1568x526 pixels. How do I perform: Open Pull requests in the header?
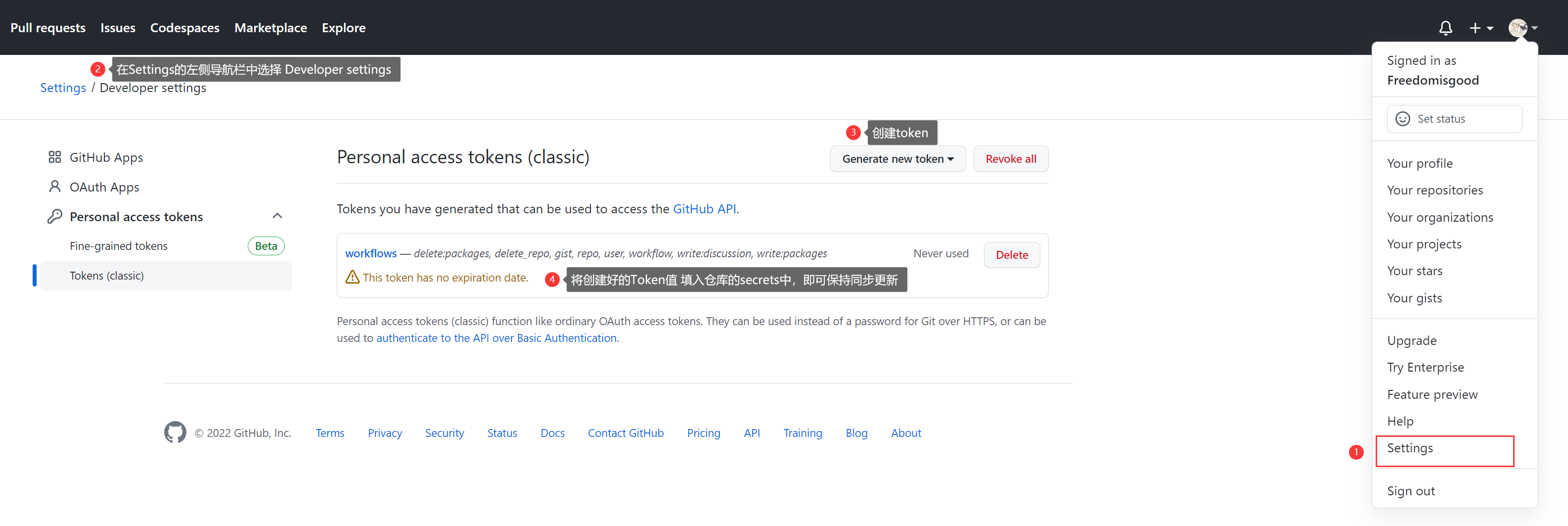[48, 28]
